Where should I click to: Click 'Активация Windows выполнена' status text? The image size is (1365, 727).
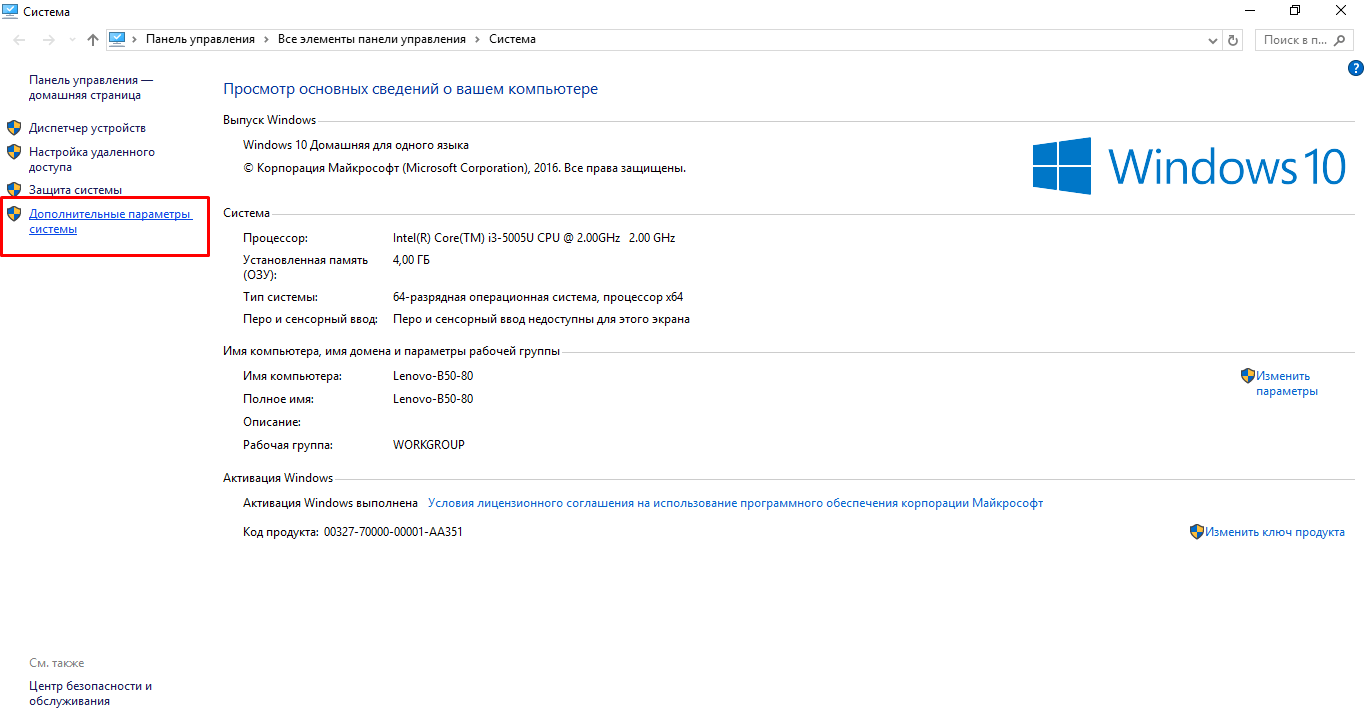point(330,503)
